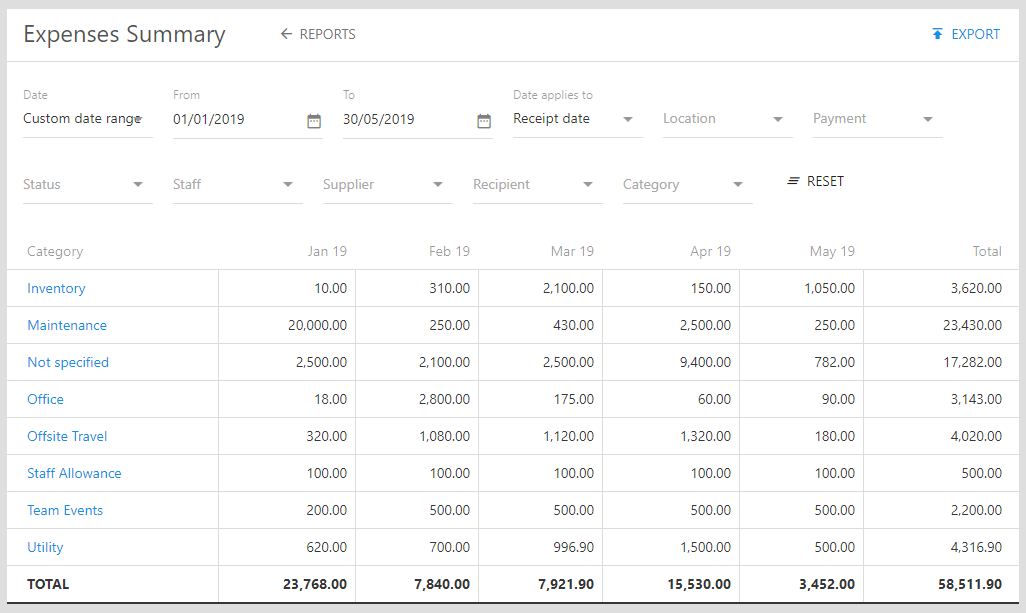Open the To date calendar picker
The height and width of the screenshot is (613, 1026).
coord(484,119)
